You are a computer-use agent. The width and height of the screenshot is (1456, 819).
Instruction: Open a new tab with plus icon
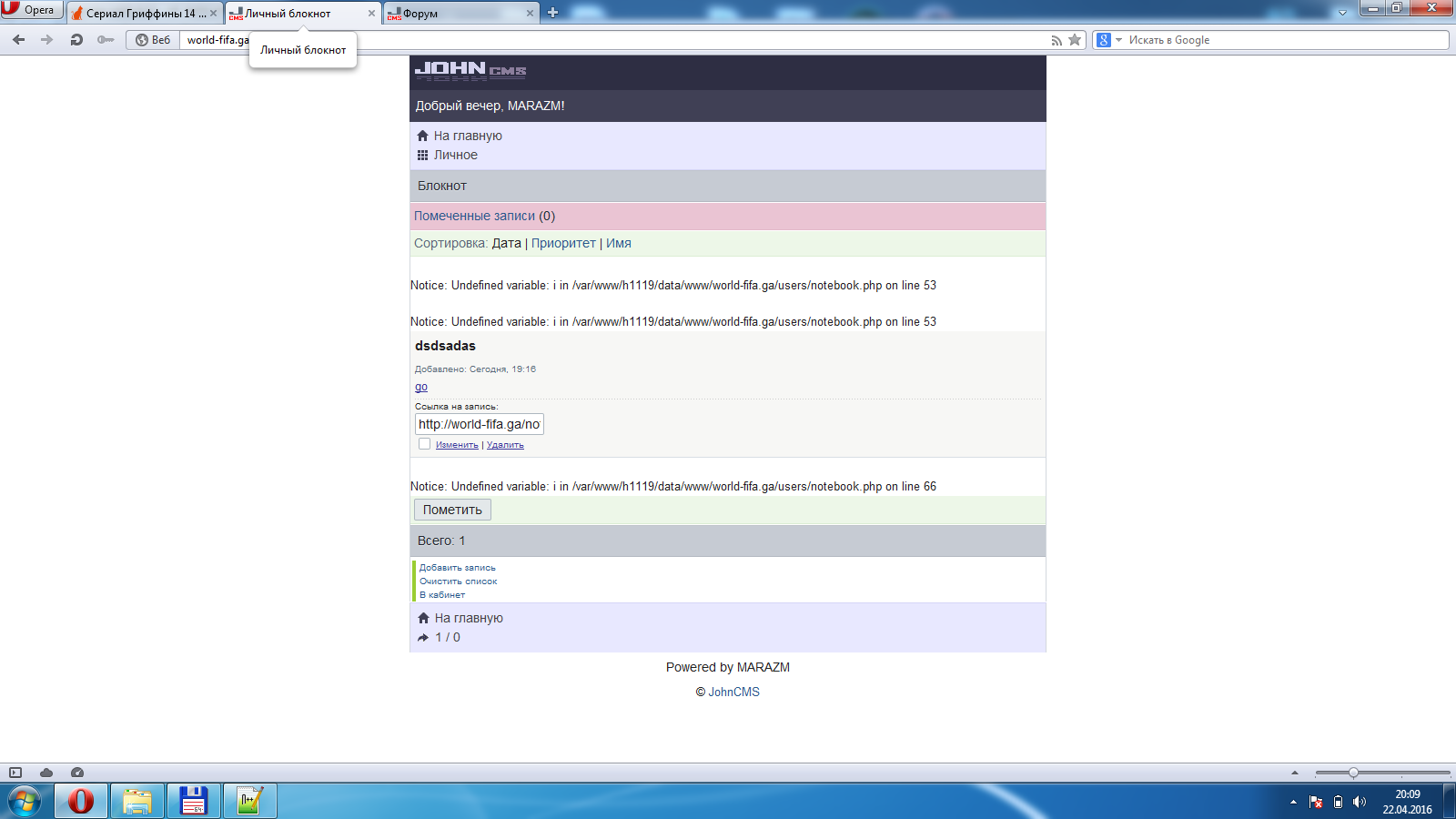coord(552,13)
